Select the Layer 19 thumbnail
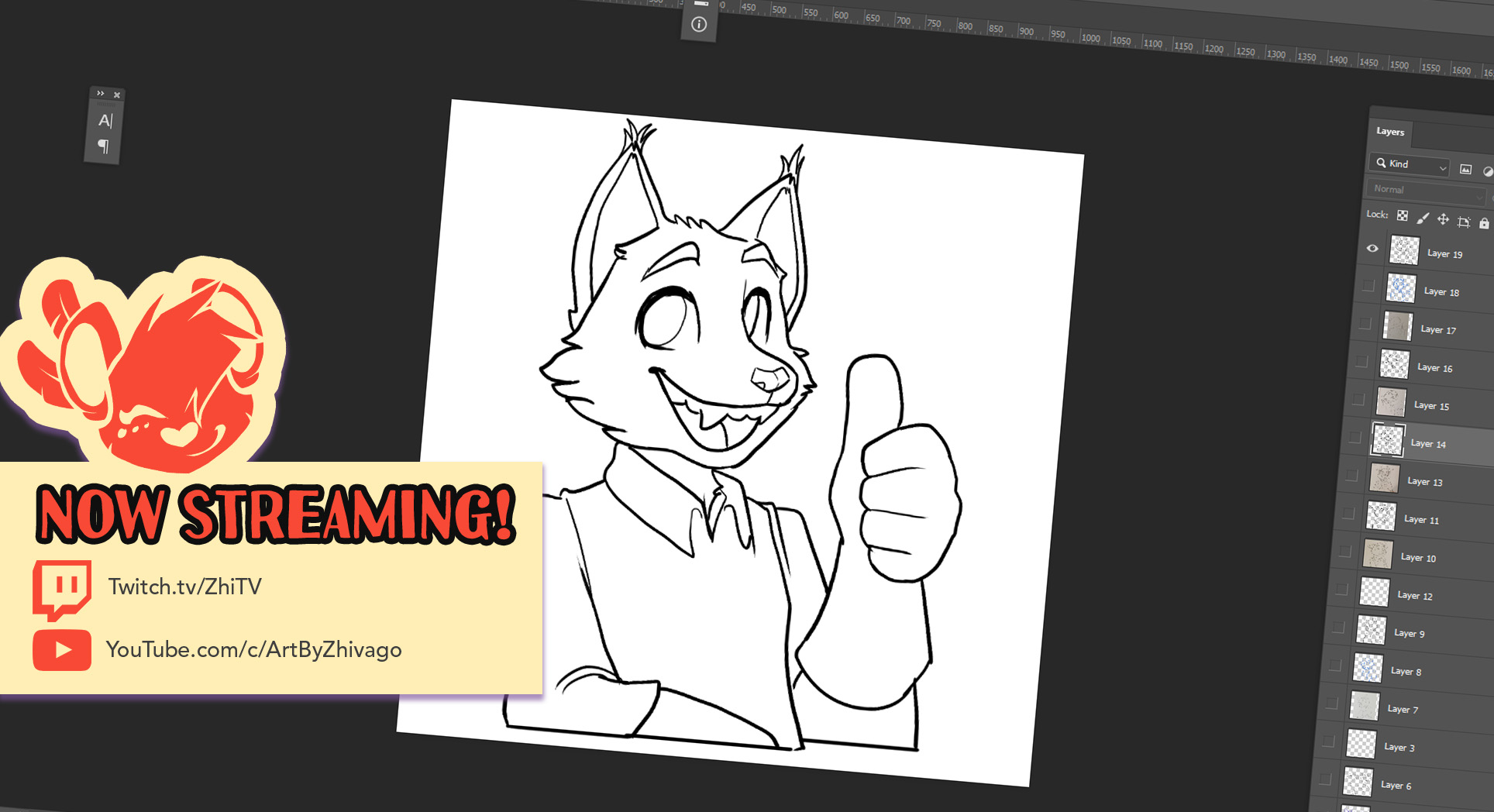This screenshot has width=1494, height=812. pos(1404,250)
